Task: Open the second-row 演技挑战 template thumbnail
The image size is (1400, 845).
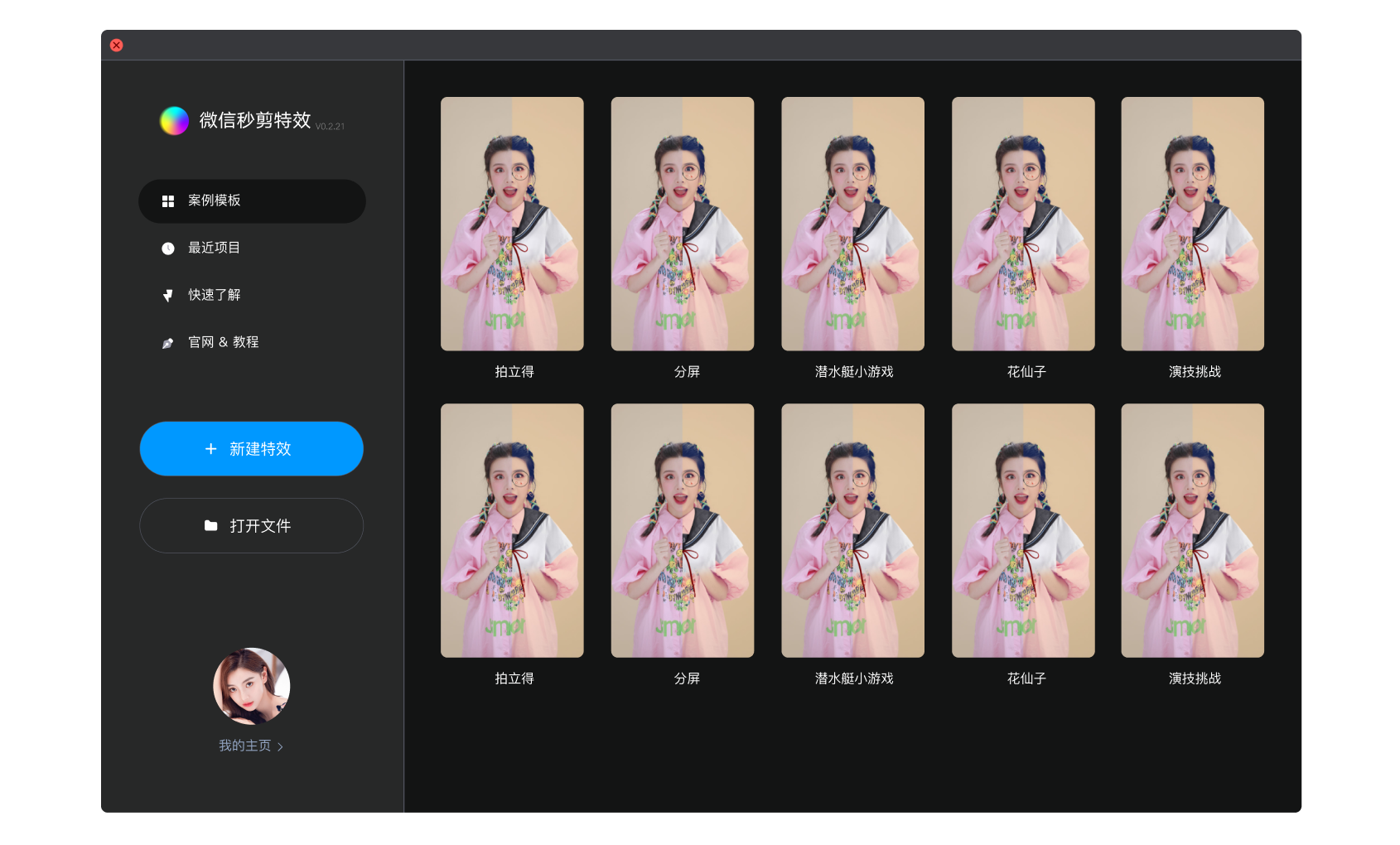Action: [x=1193, y=531]
